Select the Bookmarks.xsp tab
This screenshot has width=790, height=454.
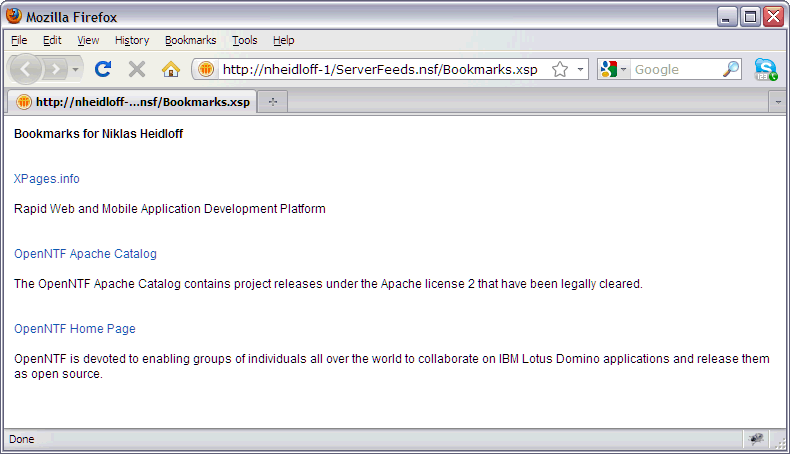(133, 102)
